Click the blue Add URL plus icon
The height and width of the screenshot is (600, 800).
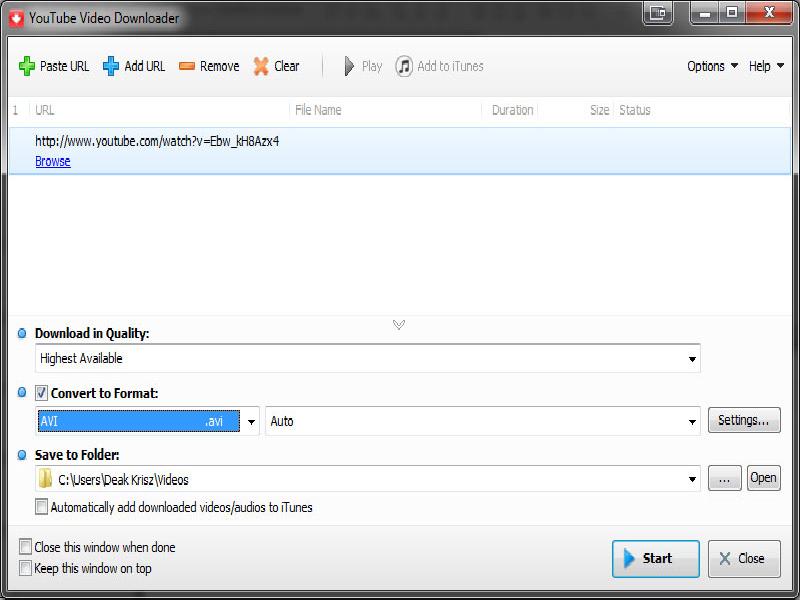click(111, 66)
